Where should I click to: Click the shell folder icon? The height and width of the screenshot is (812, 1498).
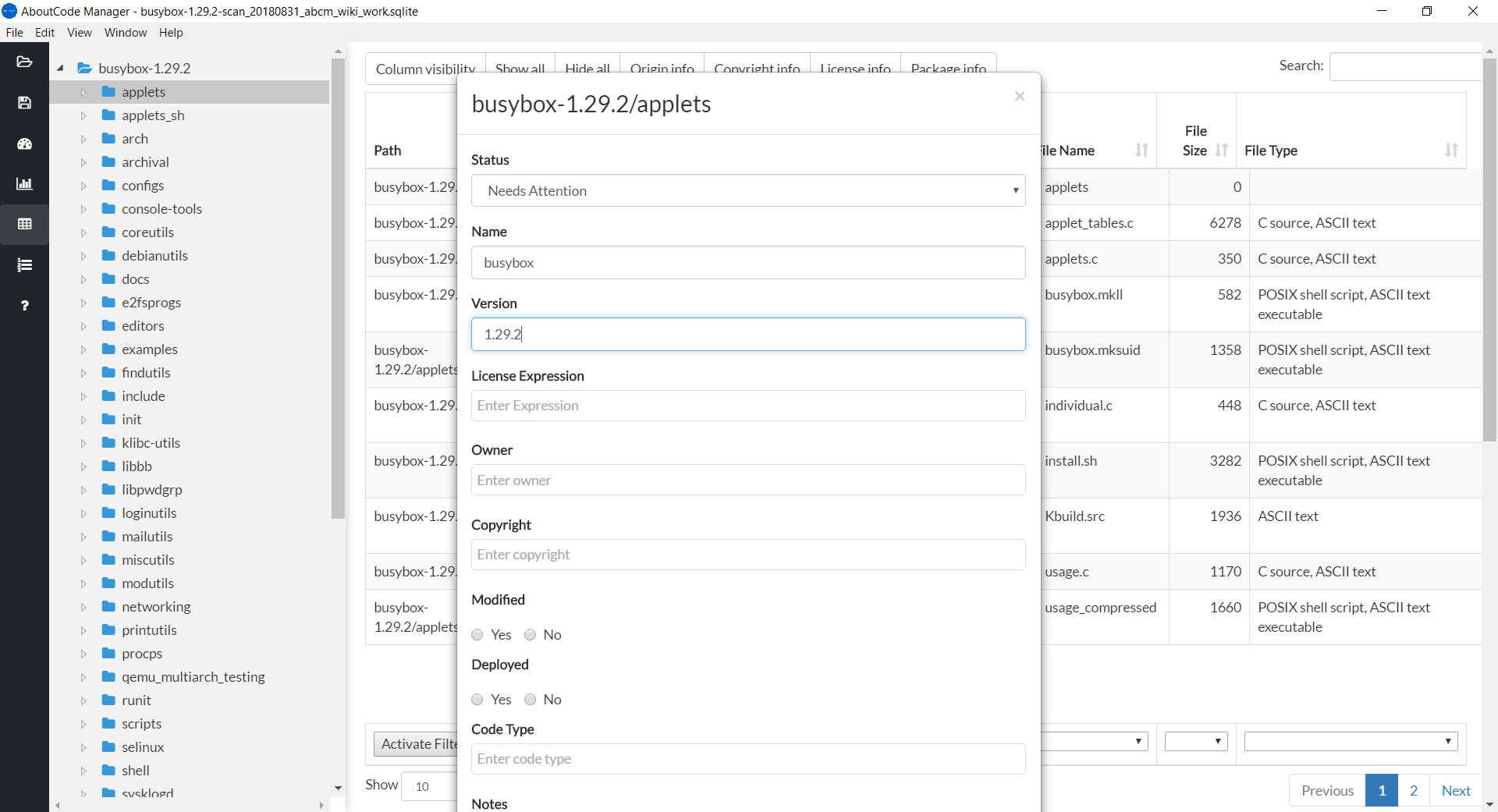108,771
